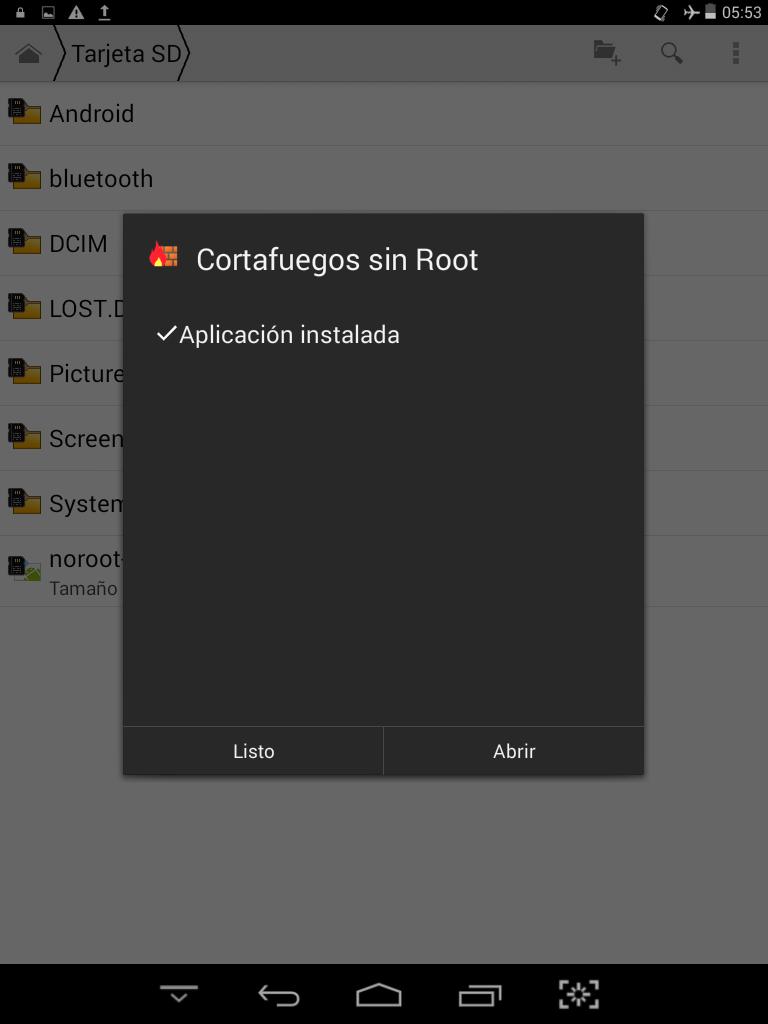Tap the Cortafuegos sin Root firewall icon

pos(163,255)
